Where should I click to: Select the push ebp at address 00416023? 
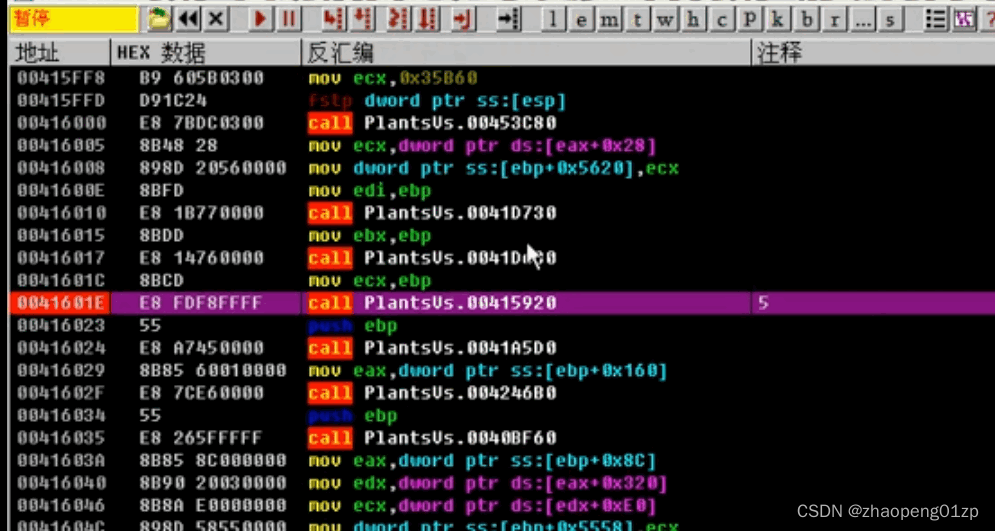(353, 325)
